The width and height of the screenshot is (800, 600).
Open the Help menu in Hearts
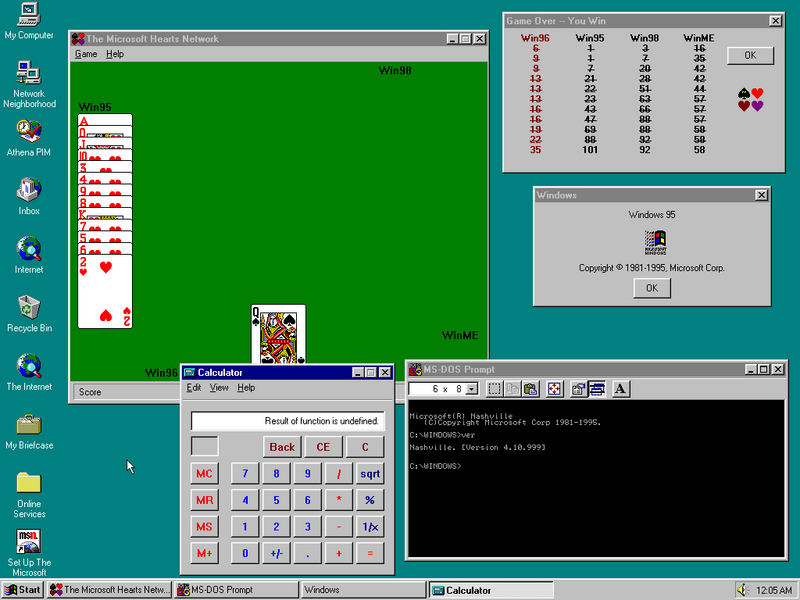pyautogui.click(x=115, y=54)
